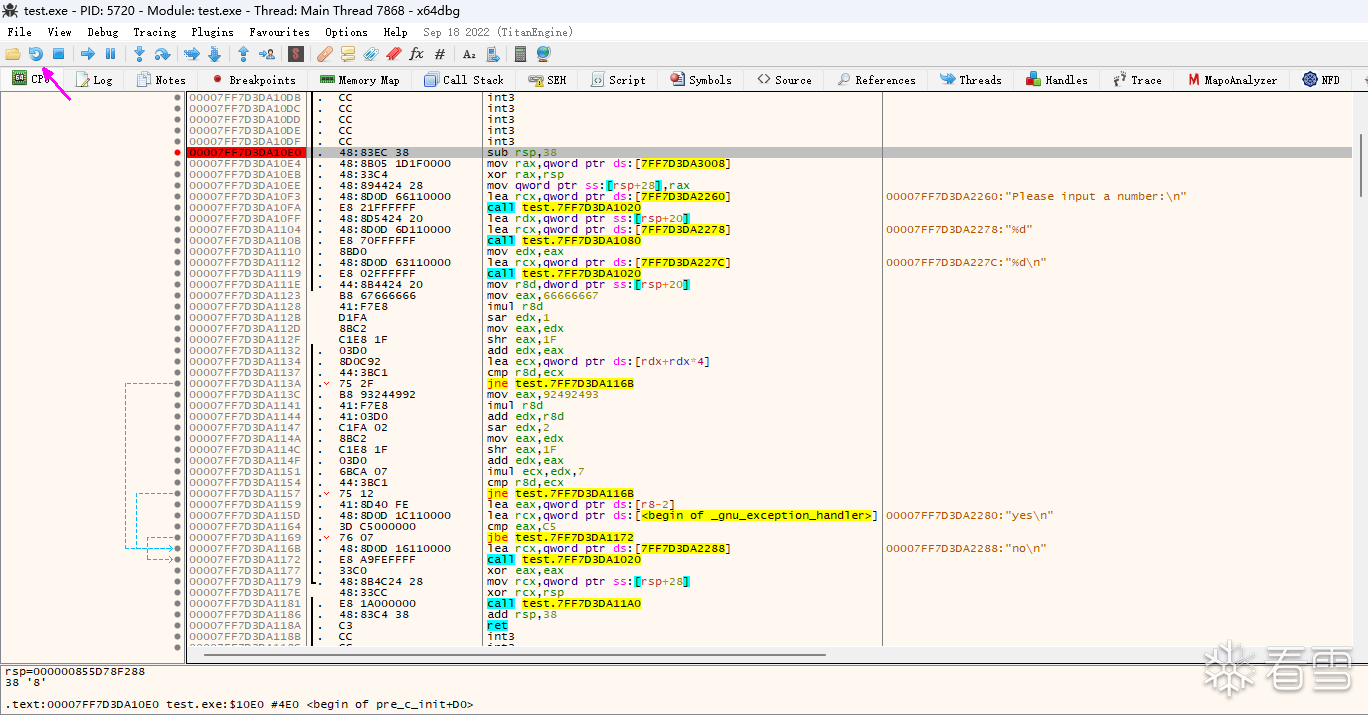Switch to the Memory Map tab
1368x715 pixels.
coord(359,80)
